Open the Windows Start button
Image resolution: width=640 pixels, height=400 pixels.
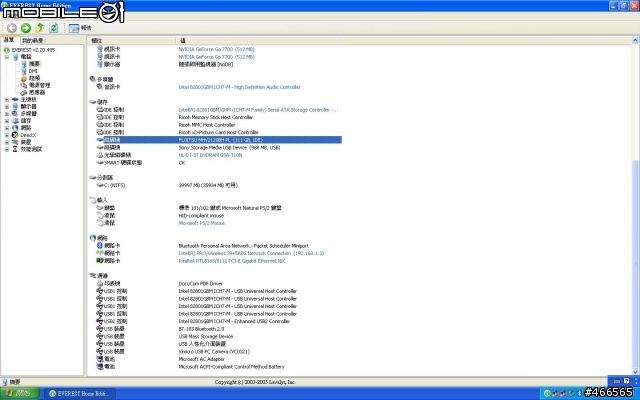[x=20, y=393]
